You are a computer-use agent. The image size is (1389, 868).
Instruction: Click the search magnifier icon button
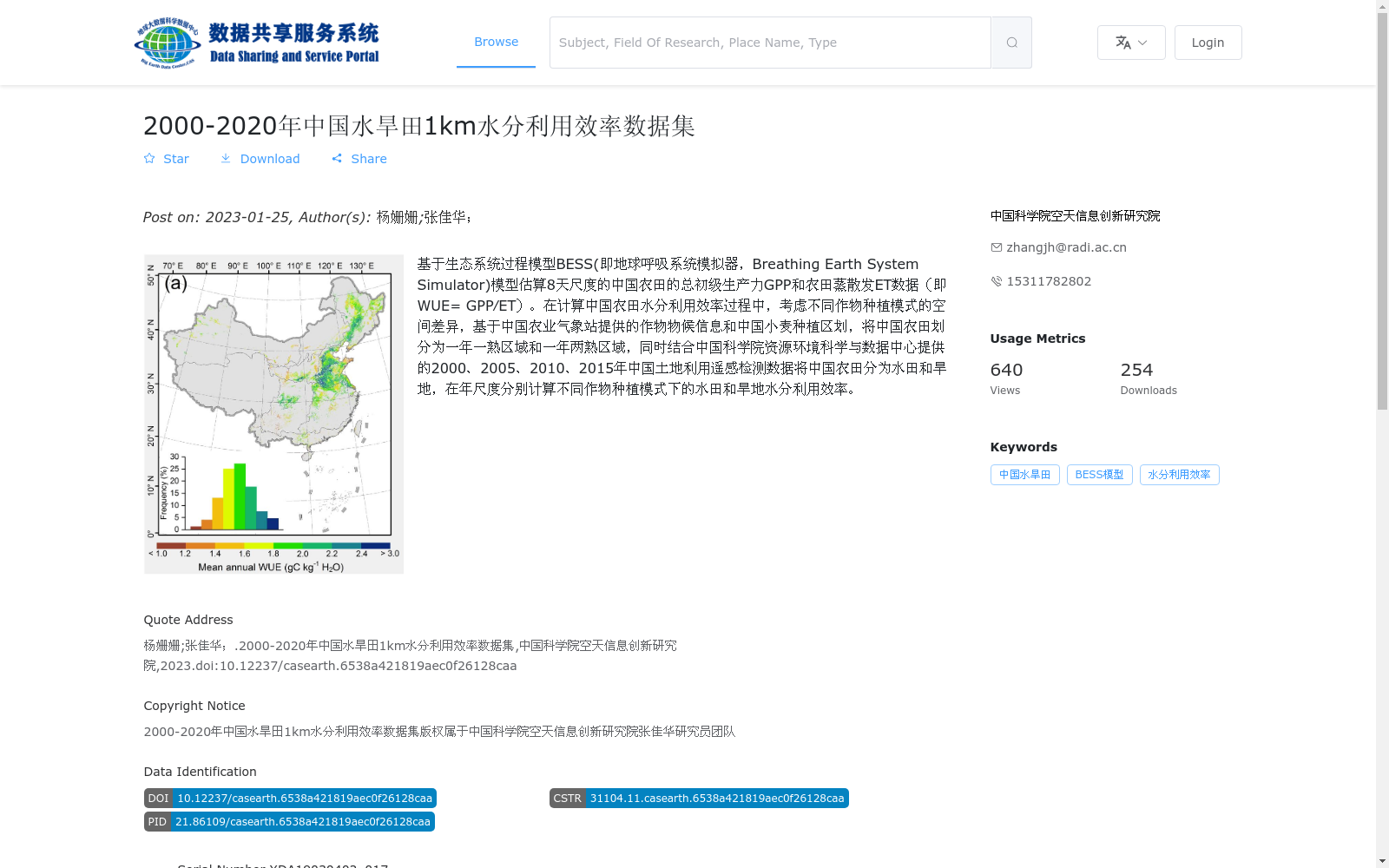click(x=1011, y=43)
